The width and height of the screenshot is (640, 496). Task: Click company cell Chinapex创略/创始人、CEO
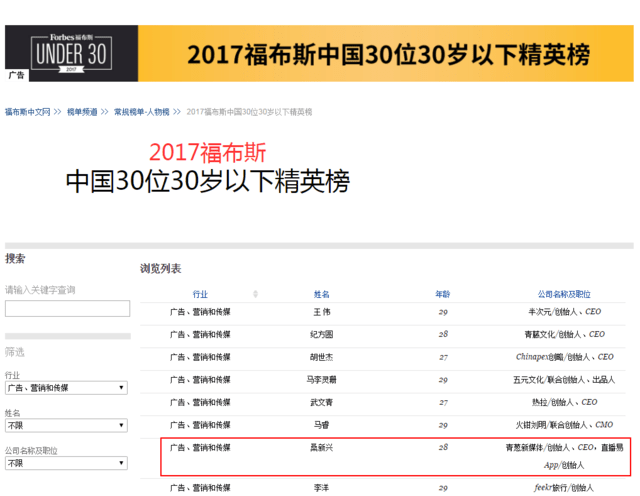(x=564, y=357)
